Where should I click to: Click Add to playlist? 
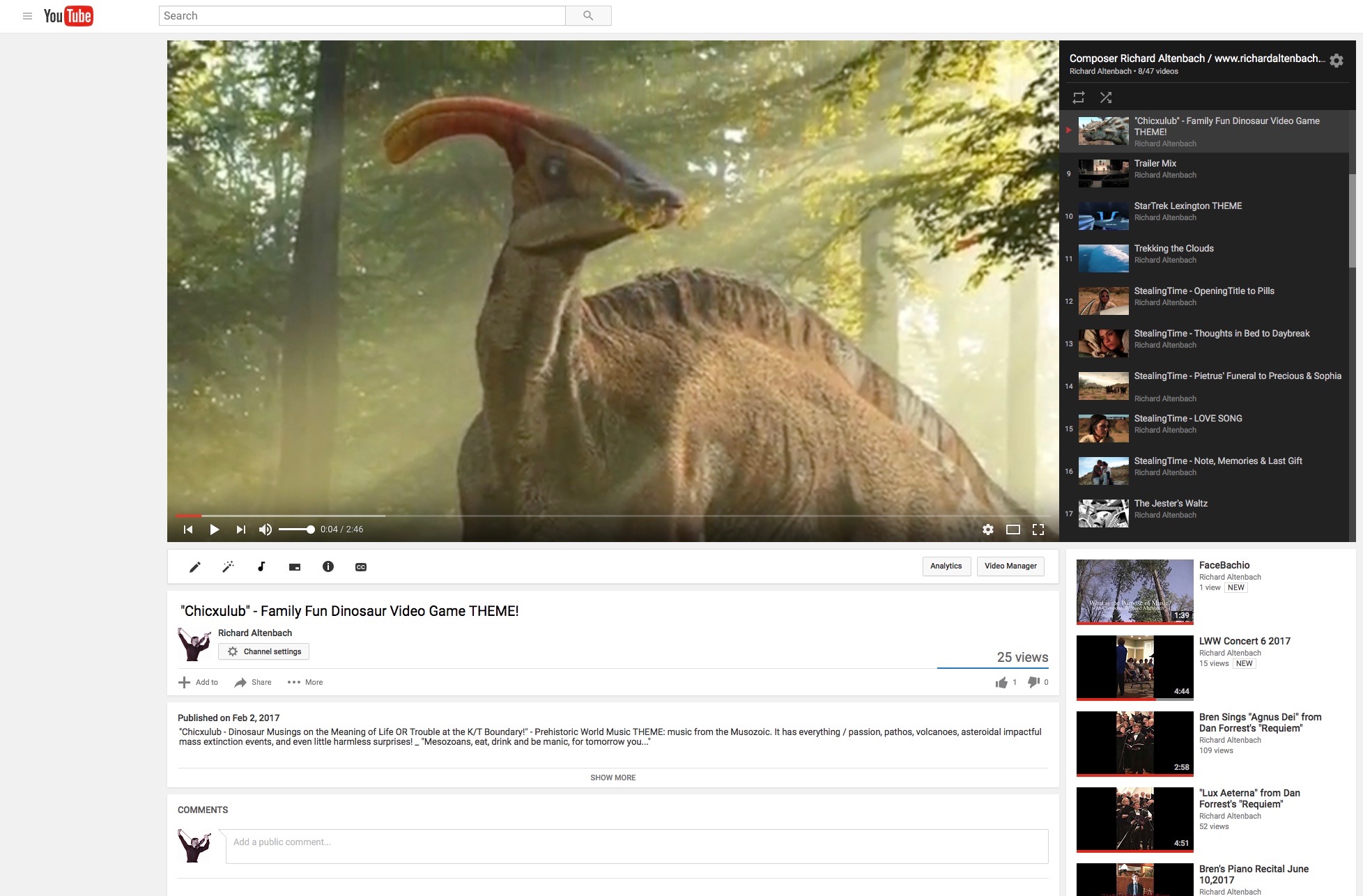coord(199,682)
